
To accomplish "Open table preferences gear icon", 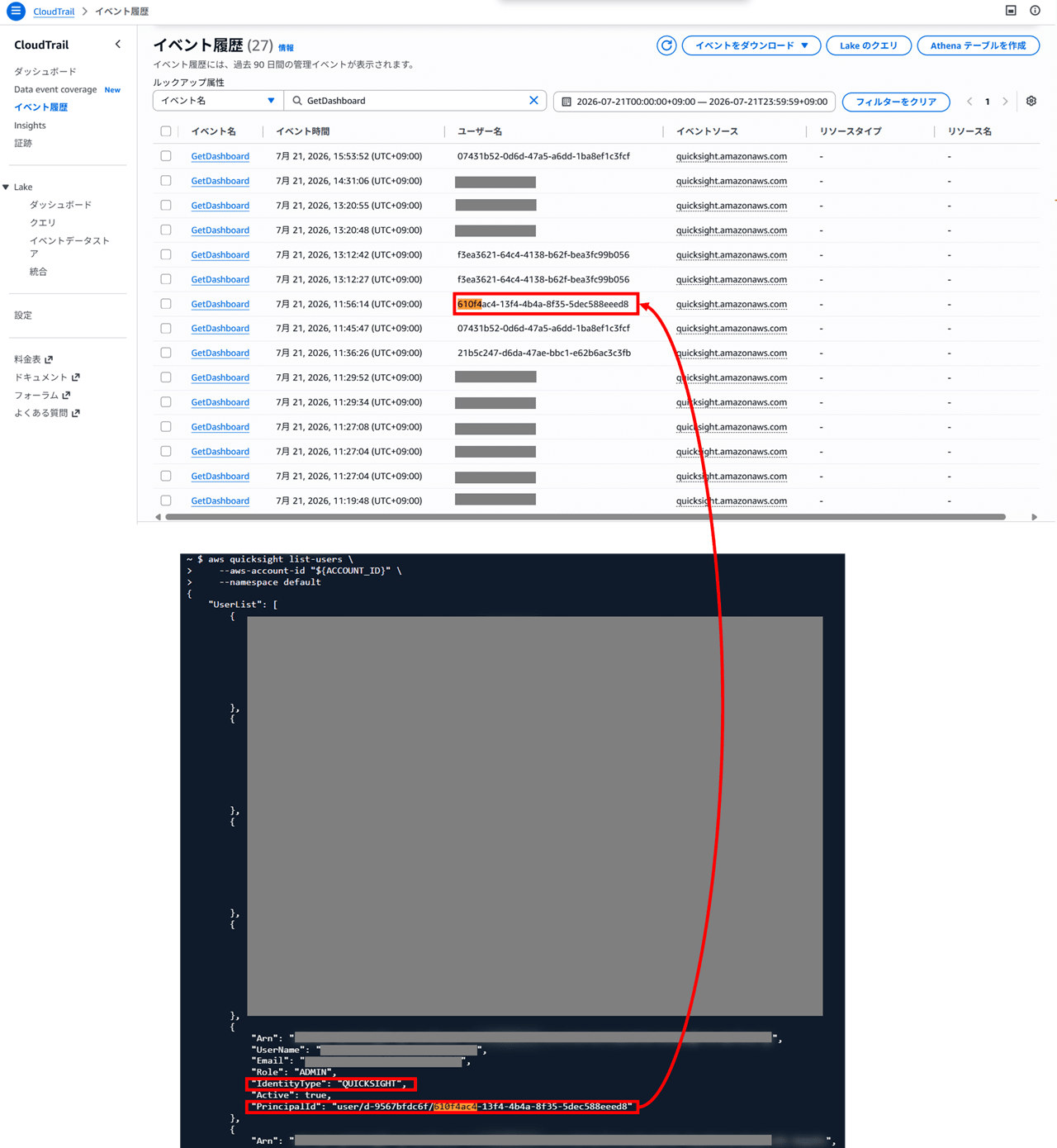I will point(1031,102).
